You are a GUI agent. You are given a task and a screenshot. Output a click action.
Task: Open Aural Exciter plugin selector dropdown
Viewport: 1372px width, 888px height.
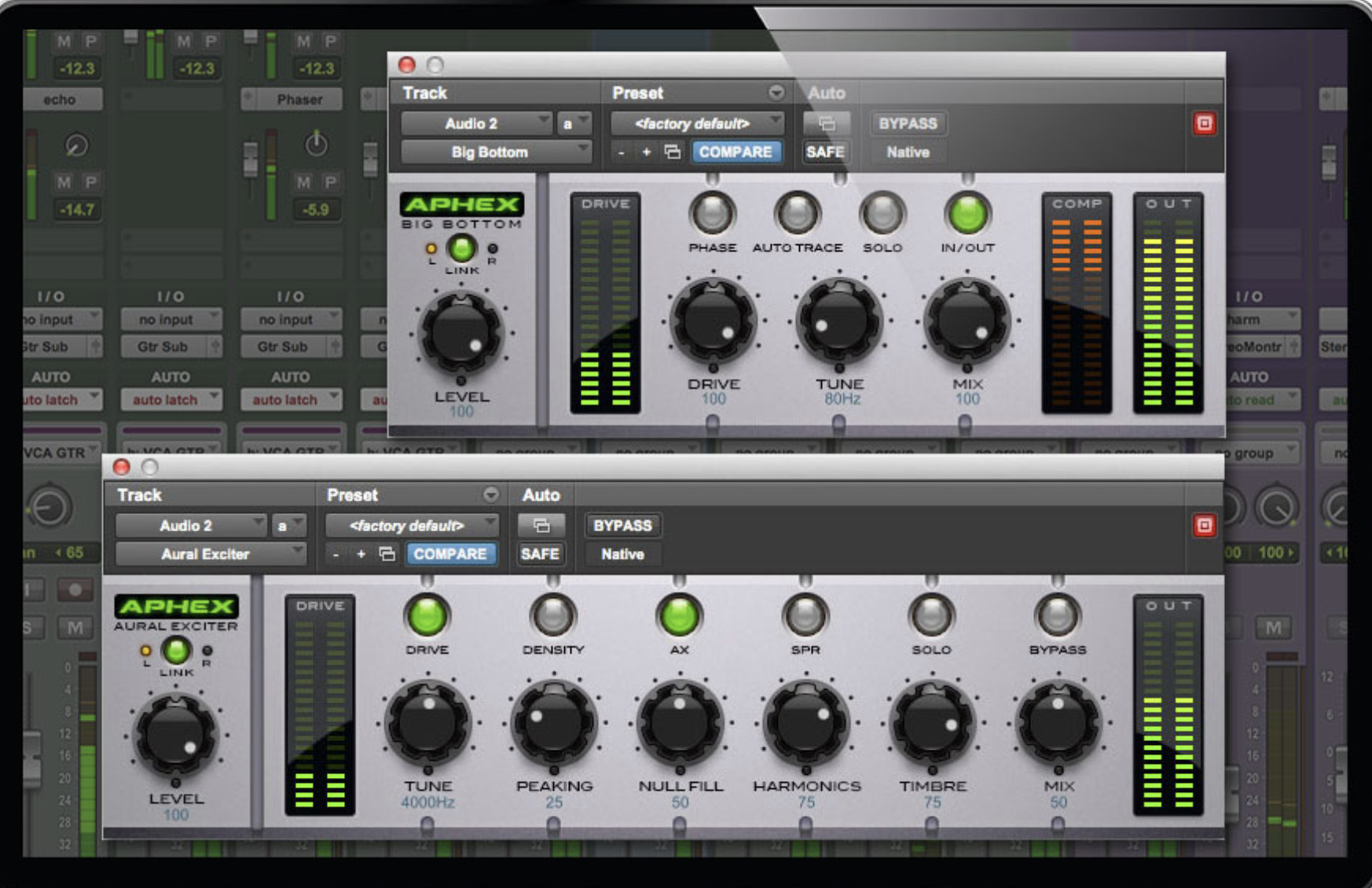click(211, 554)
